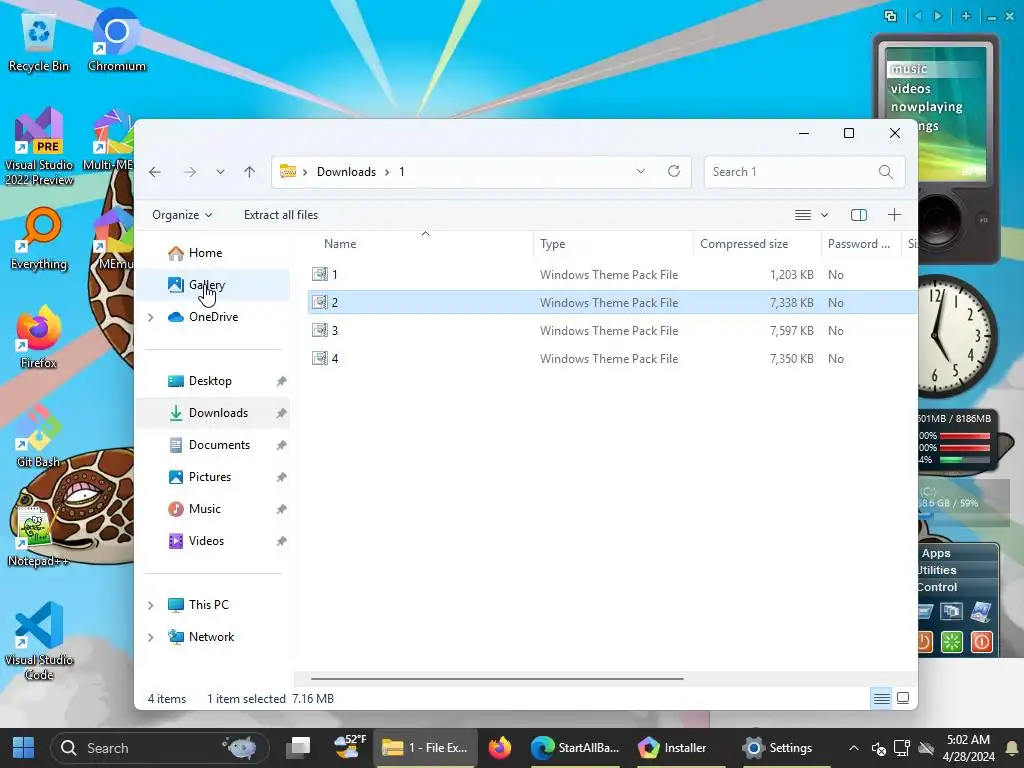Sort by Compressed size column
Viewport: 1024px width, 768px height.
[x=744, y=244]
